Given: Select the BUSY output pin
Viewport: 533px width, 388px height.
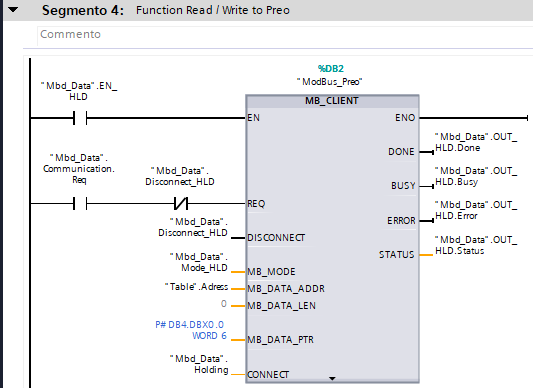Looking at the screenshot, I should click(403, 186).
